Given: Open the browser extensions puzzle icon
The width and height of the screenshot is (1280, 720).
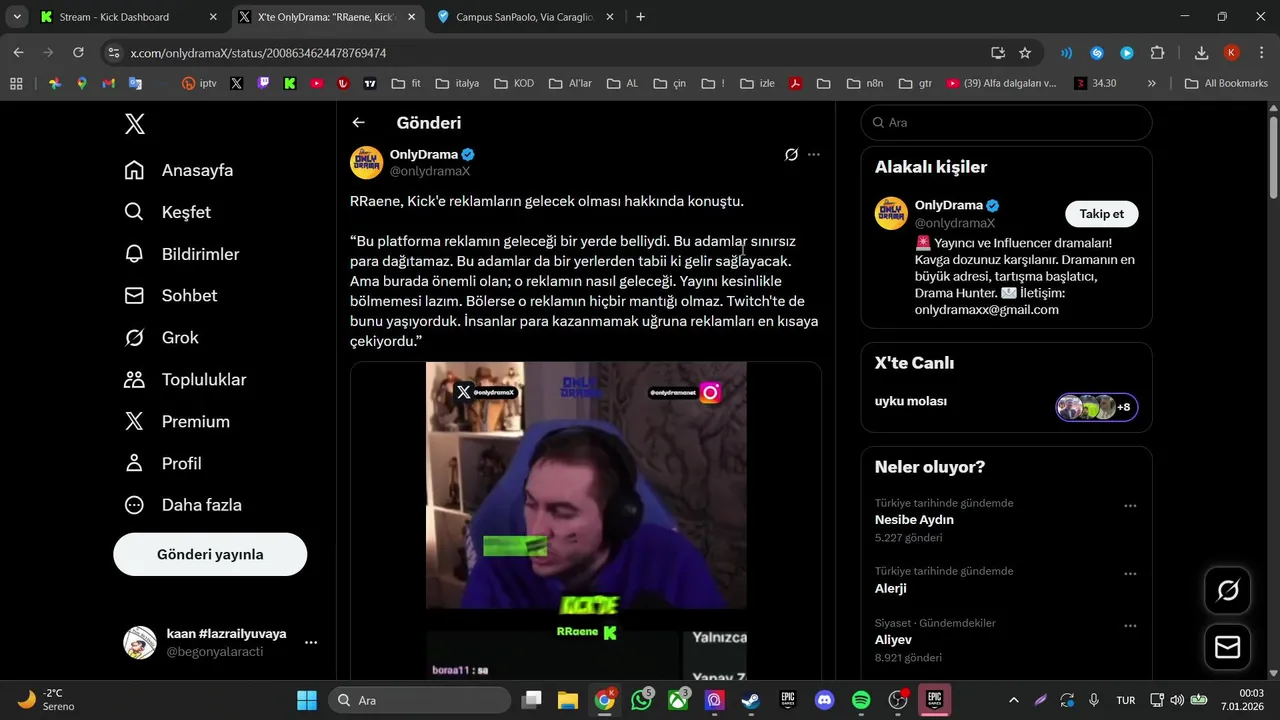Looking at the screenshot, I should pyautogui.click(x=1158, y=53).
